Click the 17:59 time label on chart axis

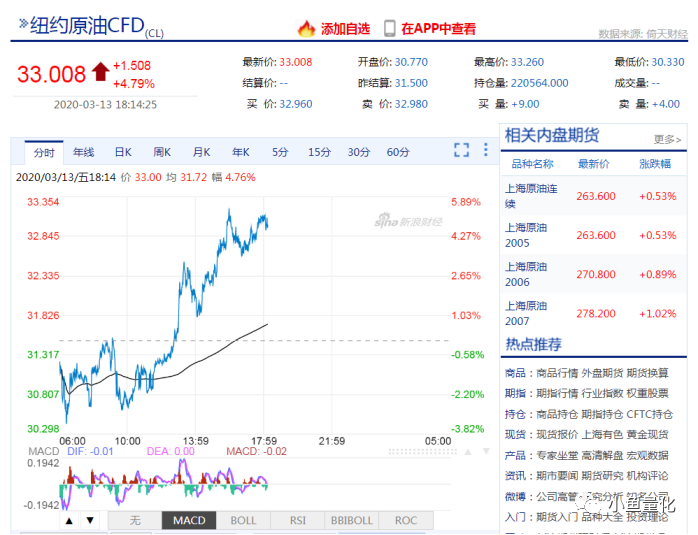(x=264, y=441)
